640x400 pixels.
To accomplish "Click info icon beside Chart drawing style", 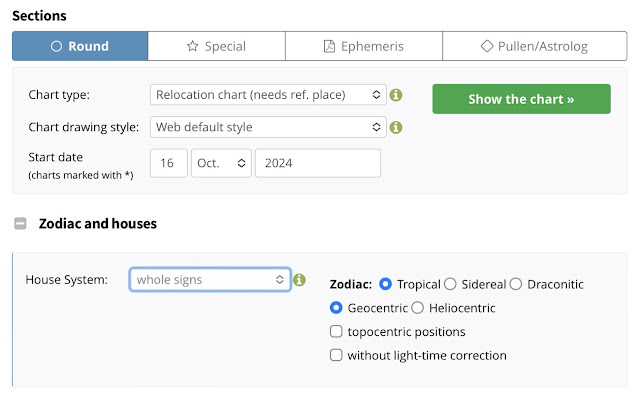I will (396, 128).
